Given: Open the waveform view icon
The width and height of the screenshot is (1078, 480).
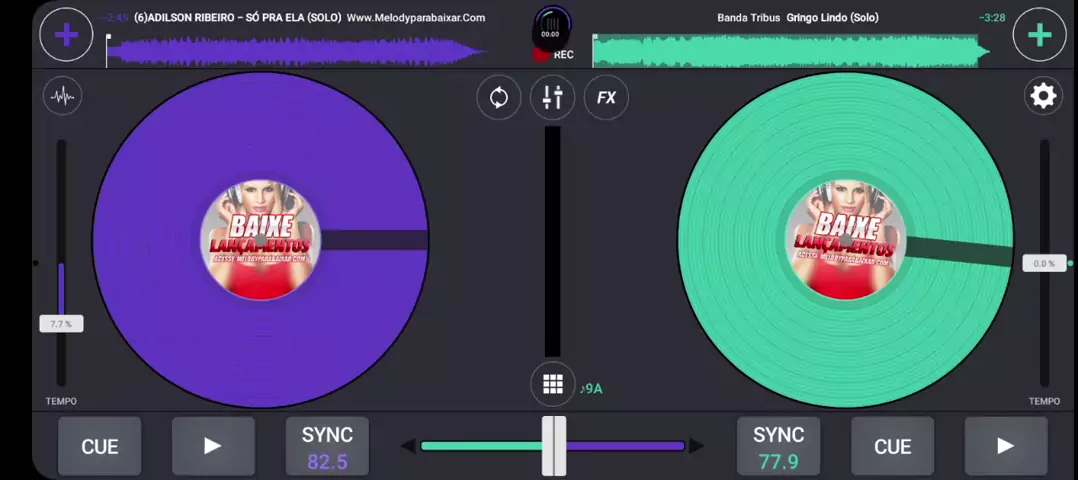Looking at the screenshot, I should coord(63,96).
